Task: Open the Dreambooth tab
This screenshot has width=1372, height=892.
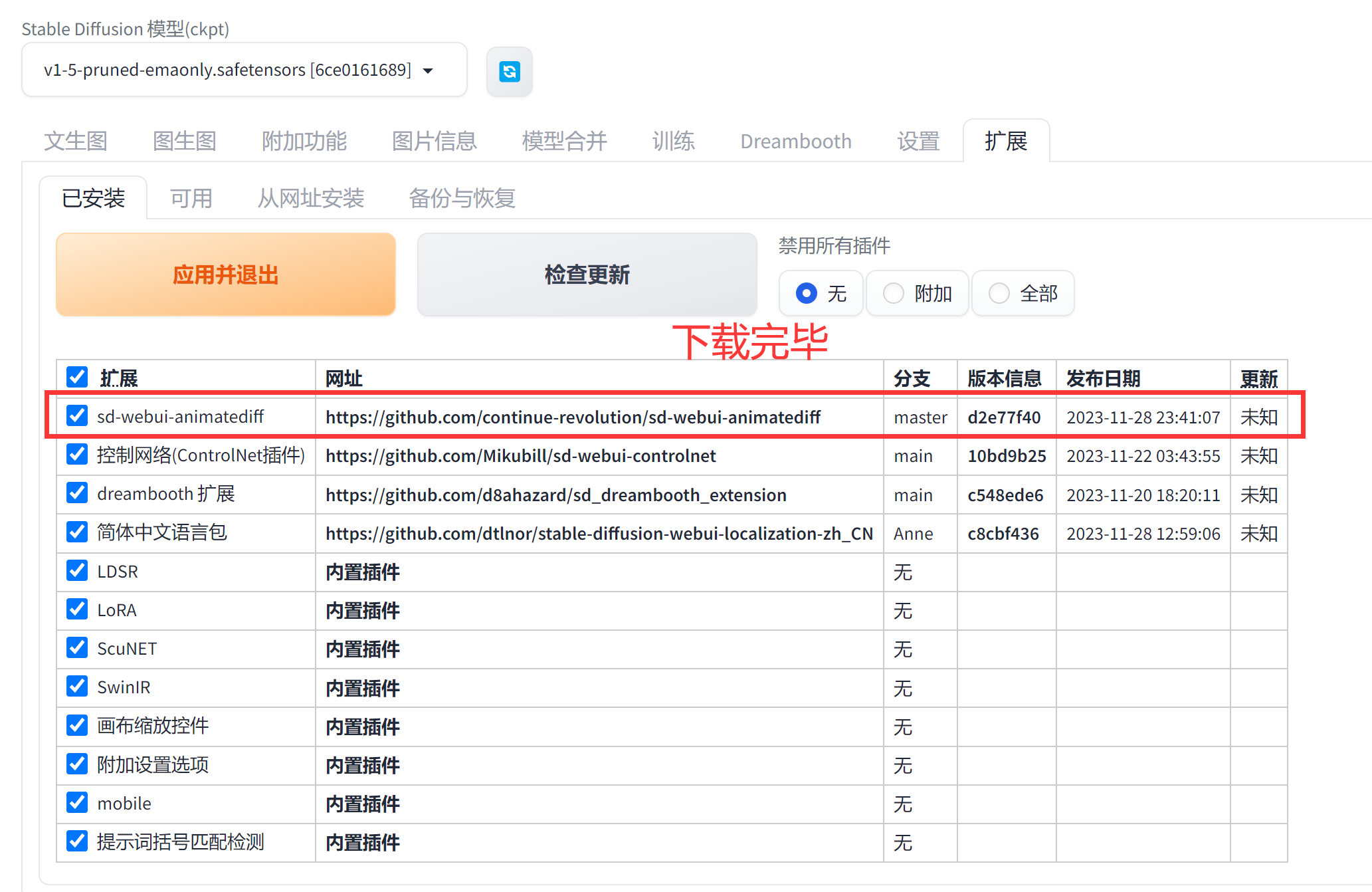Action: click(x=795, y=141)
